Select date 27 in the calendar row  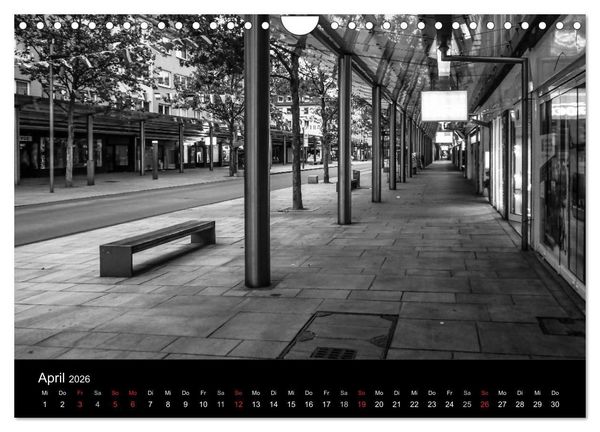click(502, 404)
